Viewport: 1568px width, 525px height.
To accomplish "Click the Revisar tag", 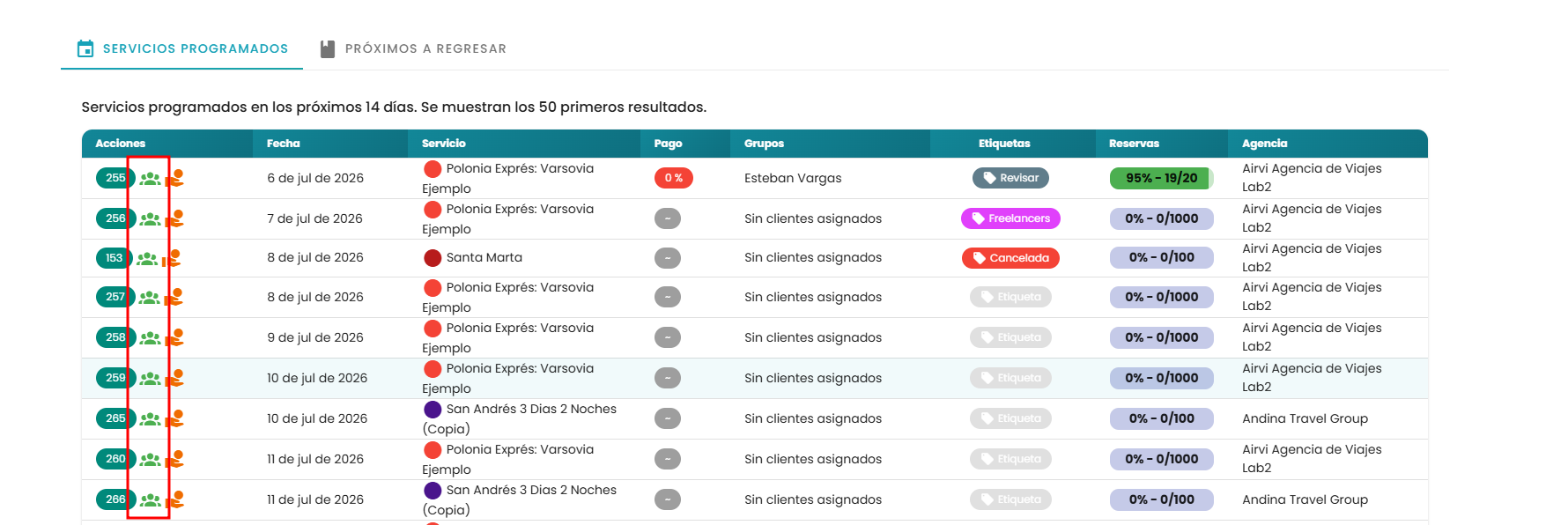I will click(1010, 178).
